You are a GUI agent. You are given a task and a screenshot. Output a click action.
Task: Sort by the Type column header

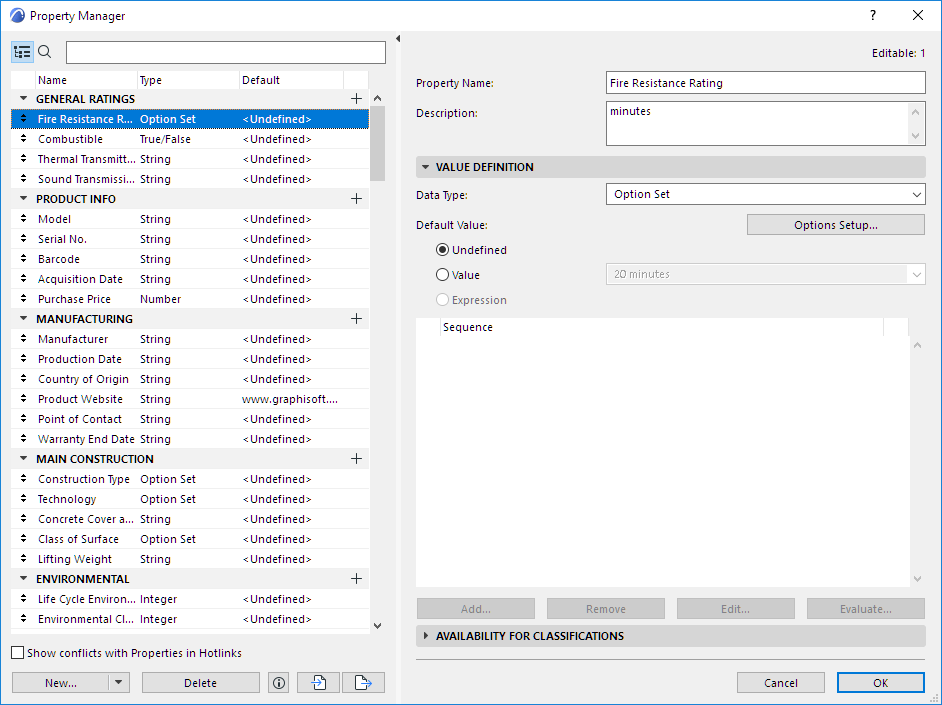point(188,80)
